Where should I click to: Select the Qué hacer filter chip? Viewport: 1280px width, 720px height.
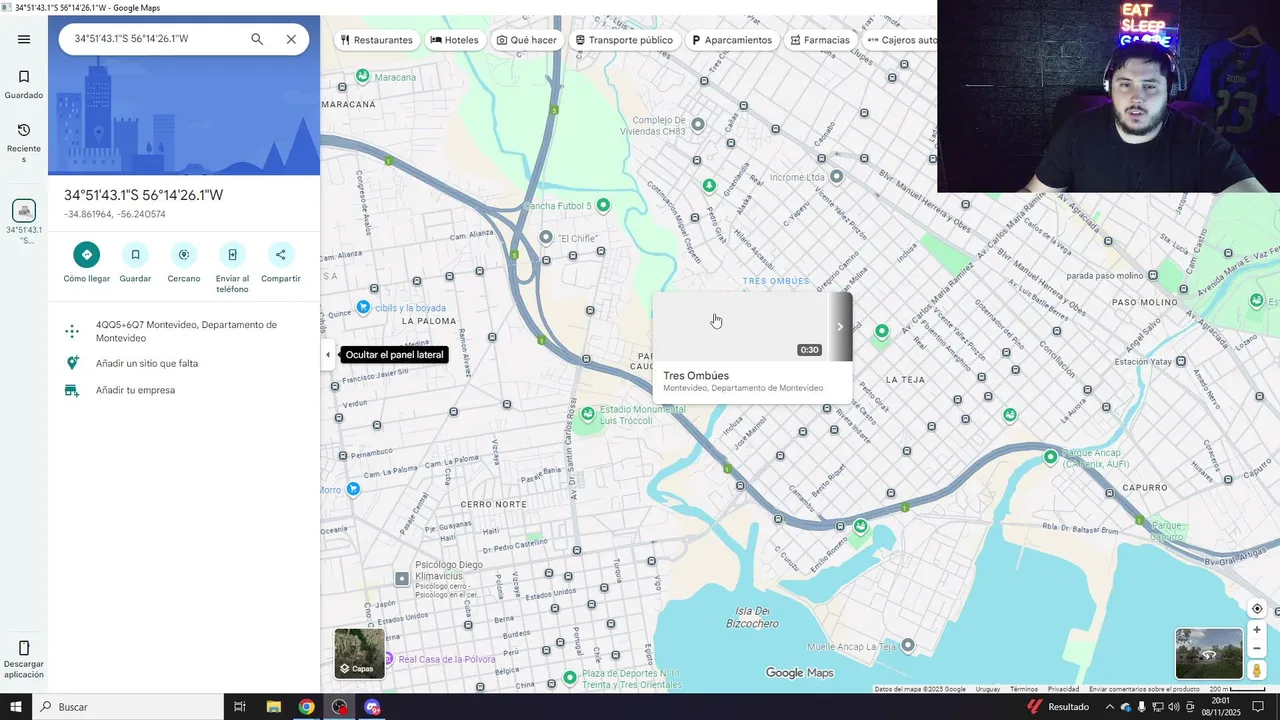[x=527, y=40]
